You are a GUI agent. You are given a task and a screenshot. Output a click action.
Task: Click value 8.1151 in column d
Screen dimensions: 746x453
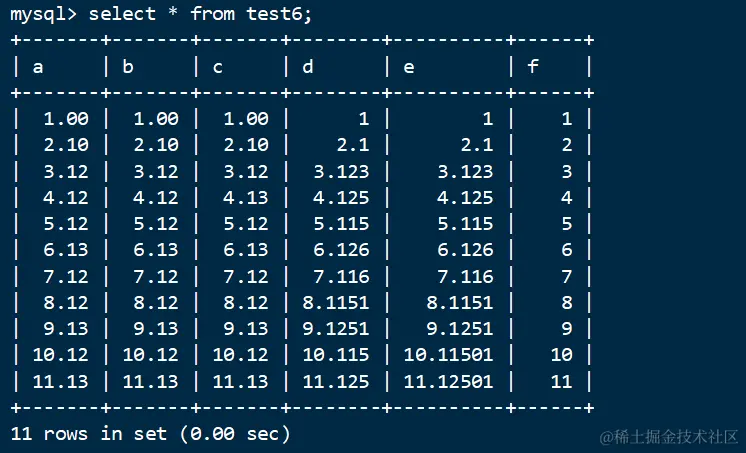tap(336, 302)
